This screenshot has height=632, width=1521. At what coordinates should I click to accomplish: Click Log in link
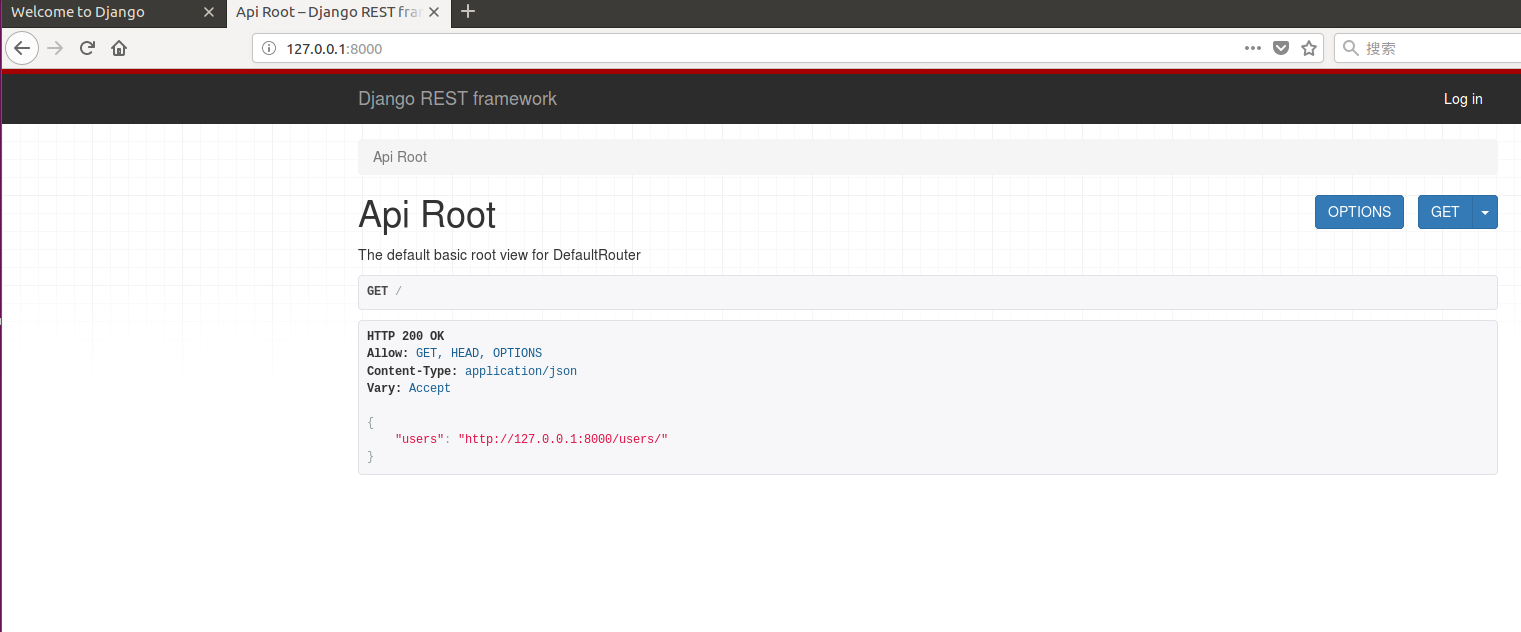pos(1463,99)
